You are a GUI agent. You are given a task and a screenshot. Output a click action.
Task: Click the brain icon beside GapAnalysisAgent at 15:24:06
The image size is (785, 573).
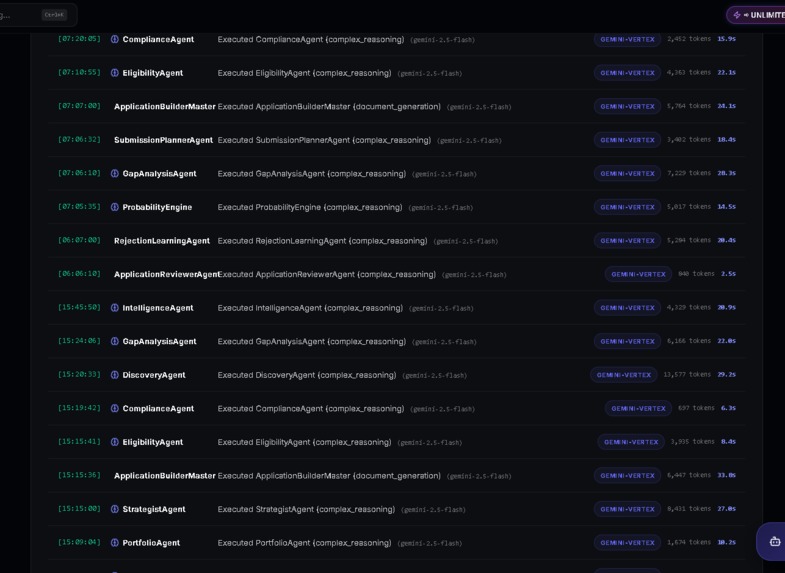(115, 341)
